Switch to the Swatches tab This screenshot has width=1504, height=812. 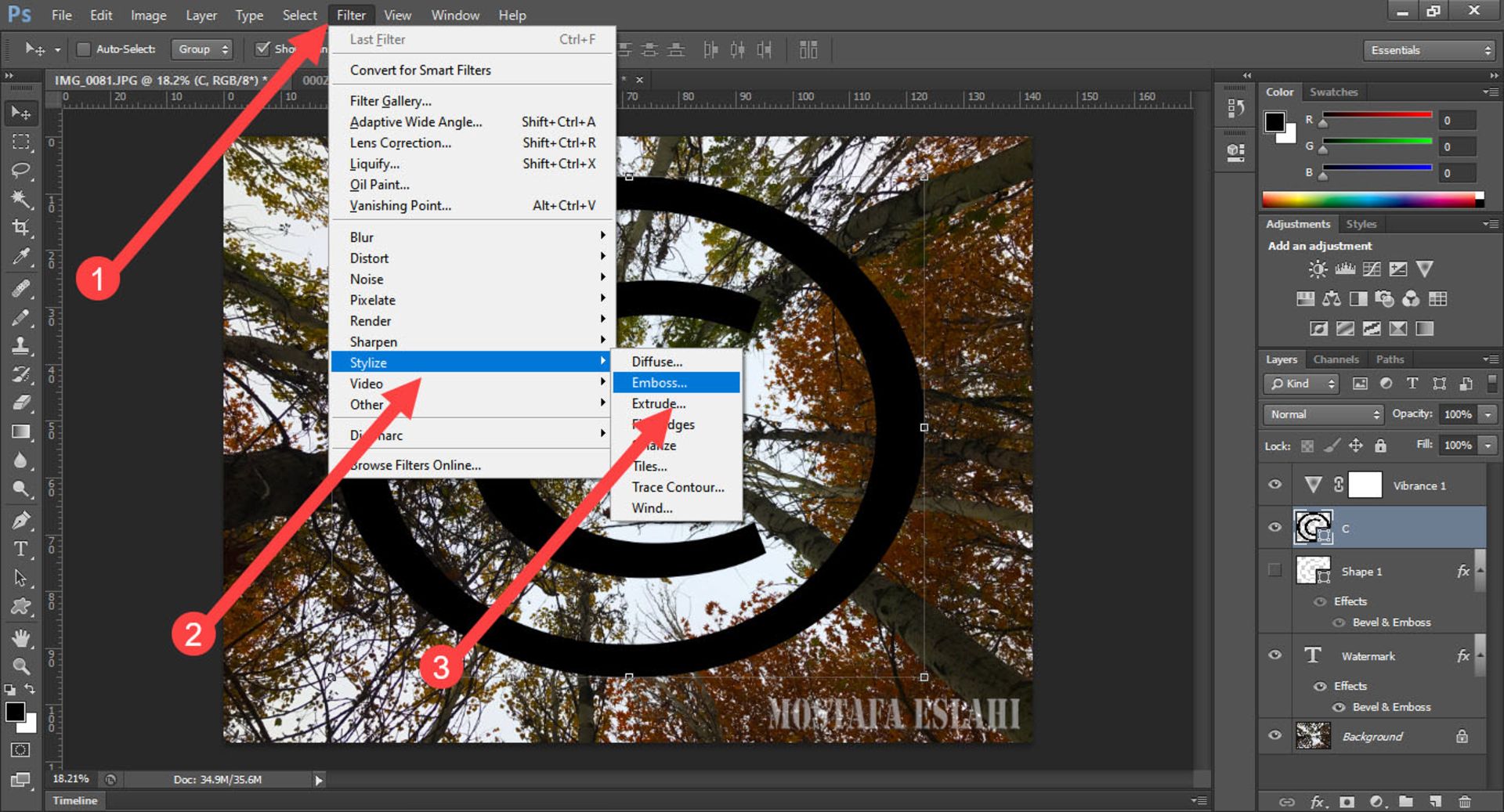pyautogui.click(x=1333, y=92)
